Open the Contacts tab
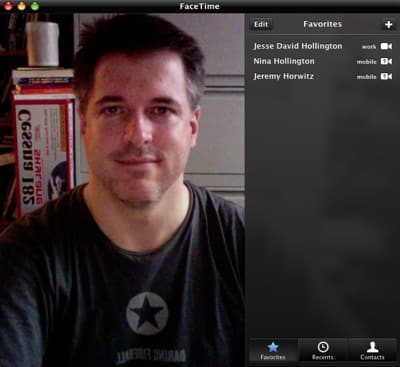Image resolution: width=400 pixels, height=367 pixels. (372, 350)
